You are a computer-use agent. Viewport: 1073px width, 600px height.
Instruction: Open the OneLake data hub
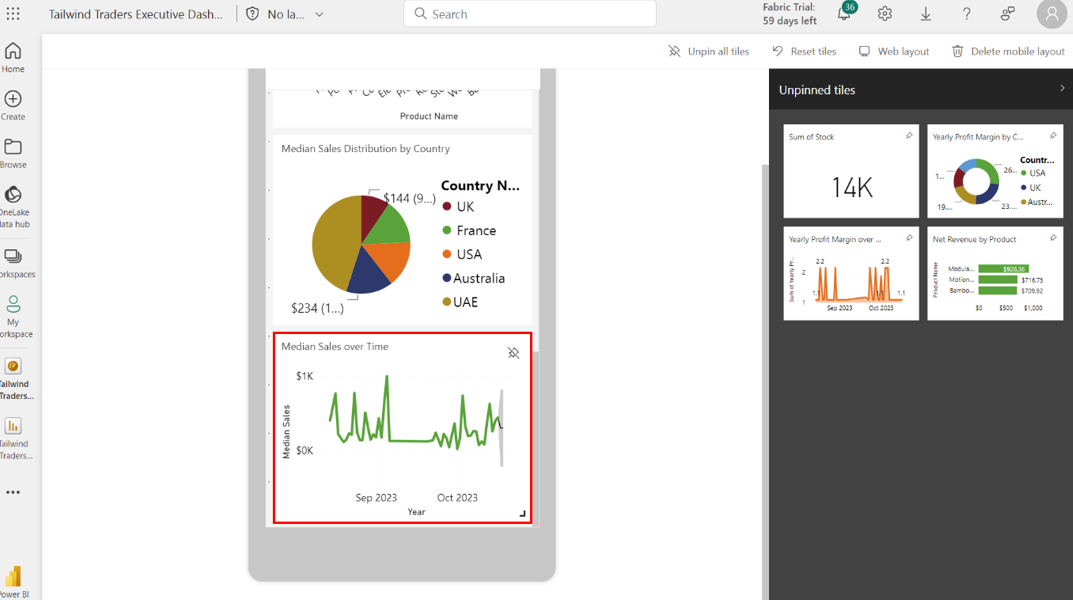pyautogui.click(x=13, y=205)
